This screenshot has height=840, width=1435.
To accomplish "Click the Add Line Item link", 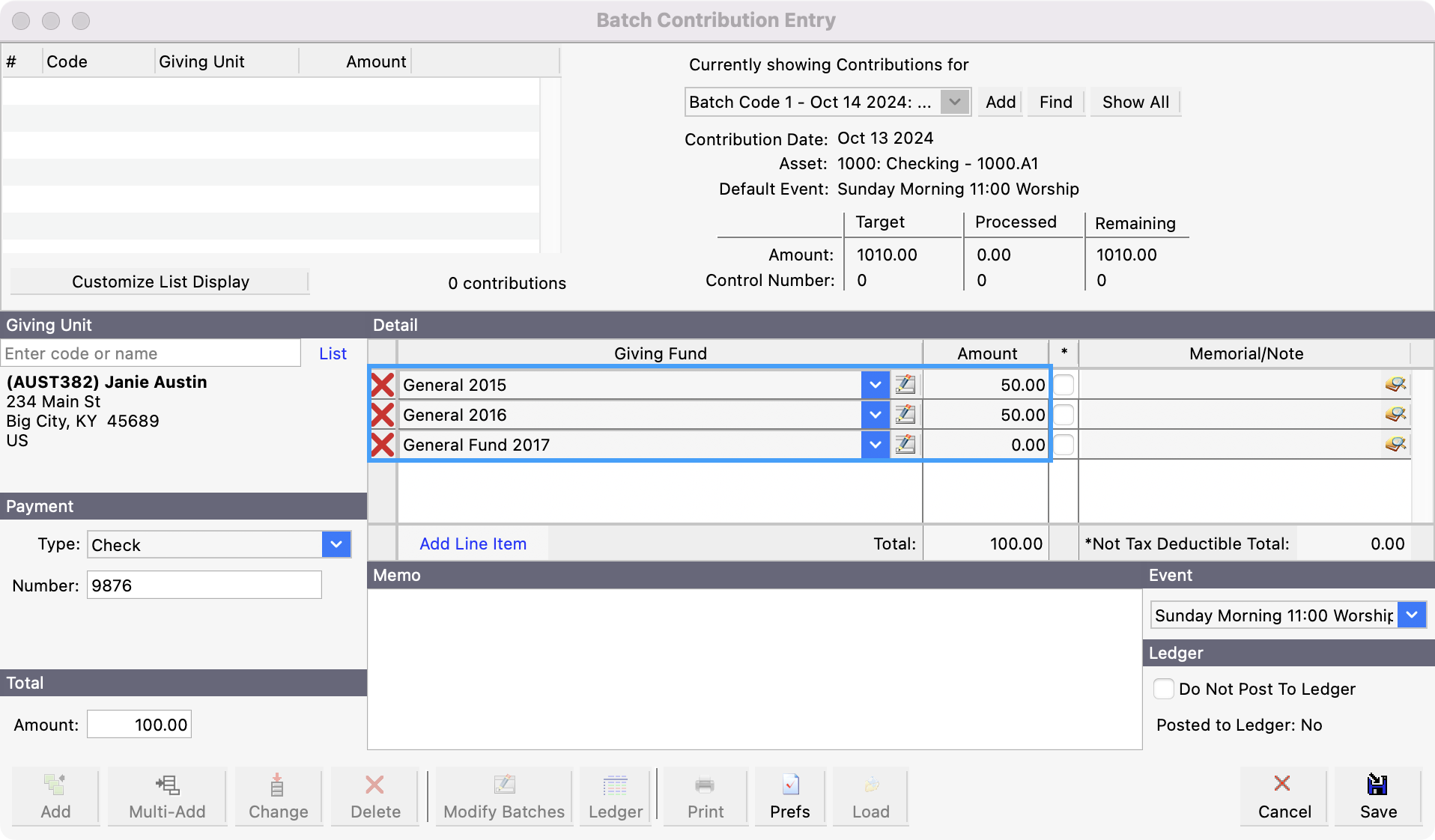I will tap(473, 544).
